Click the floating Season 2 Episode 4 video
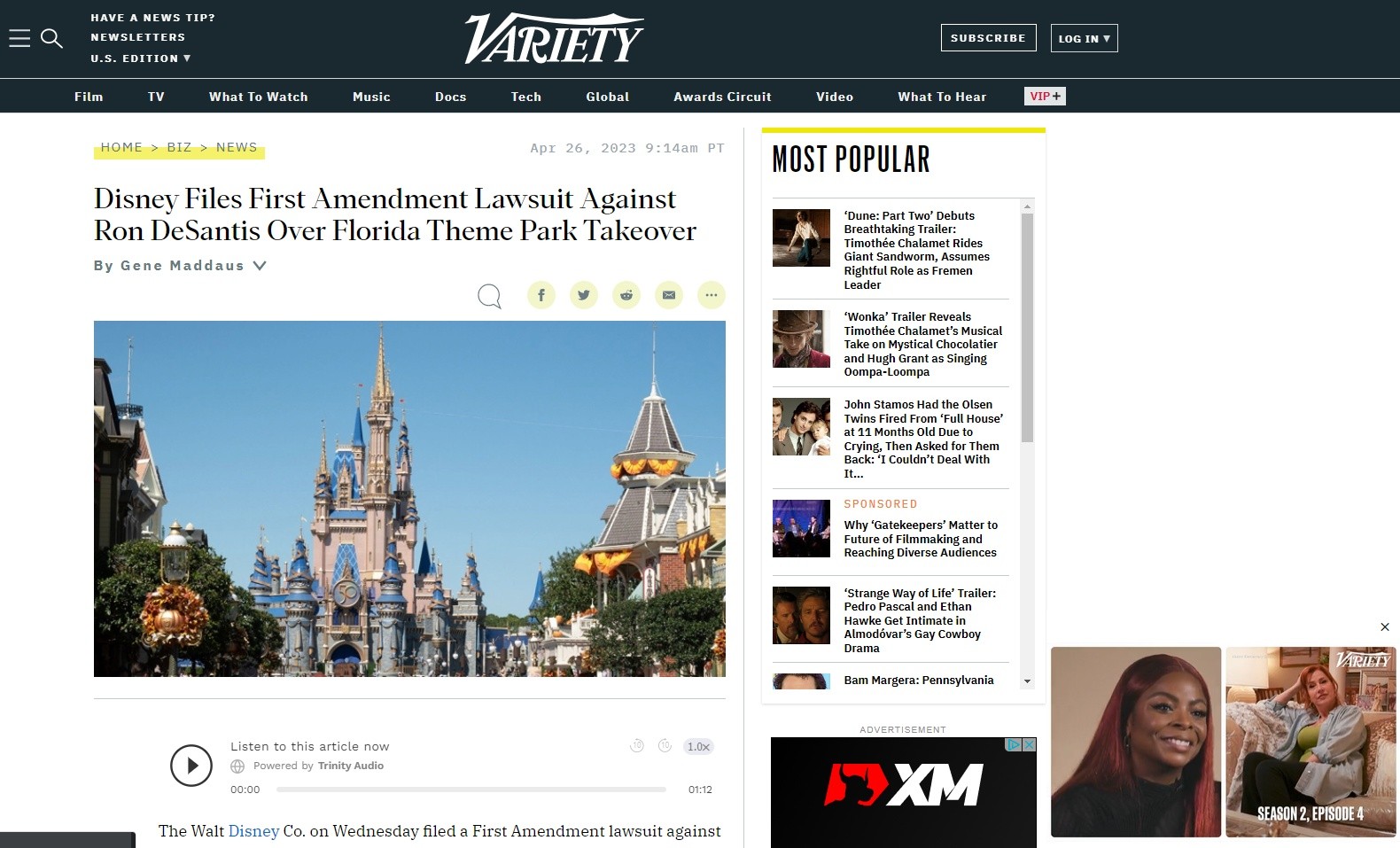 coord(1311,742)
